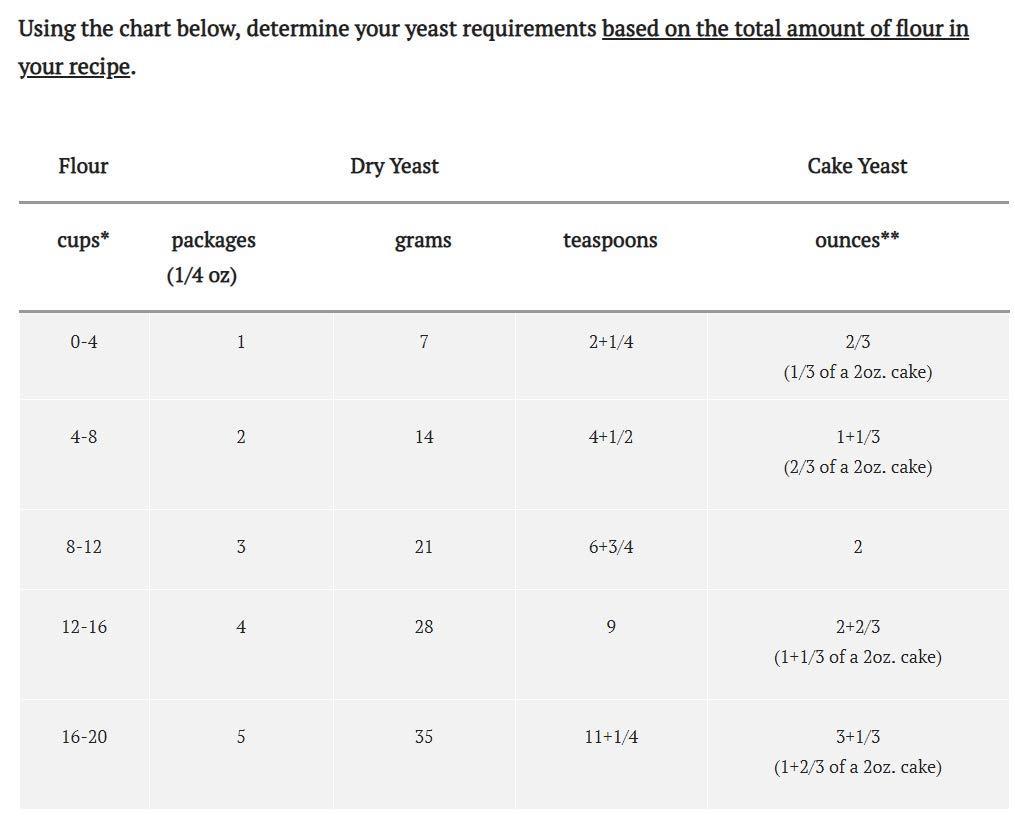
Task: Click the Dry Yeast column header
Action: [394, 166]
